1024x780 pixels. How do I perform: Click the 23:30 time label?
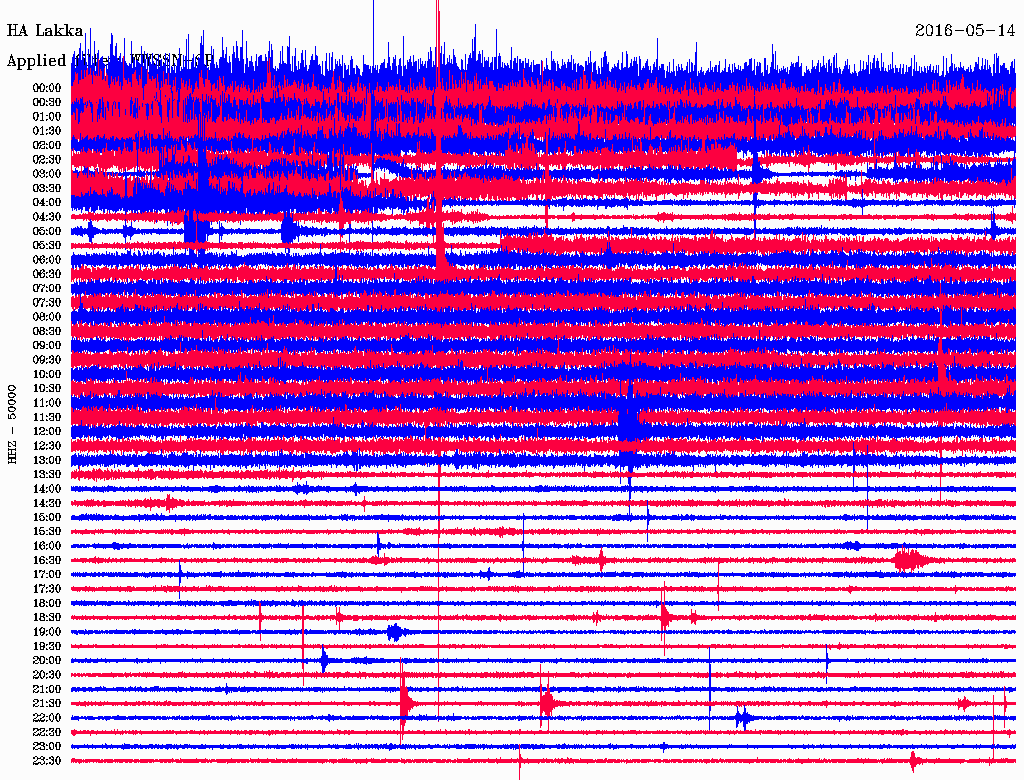47,761
